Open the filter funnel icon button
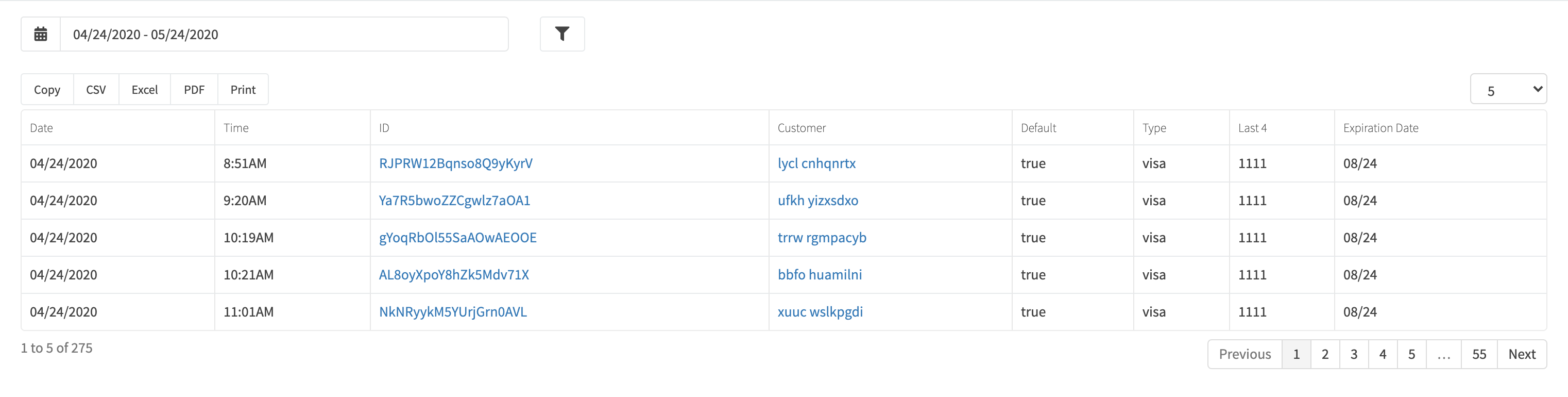Screen dimensions: 1568x397 coord(562,34)
